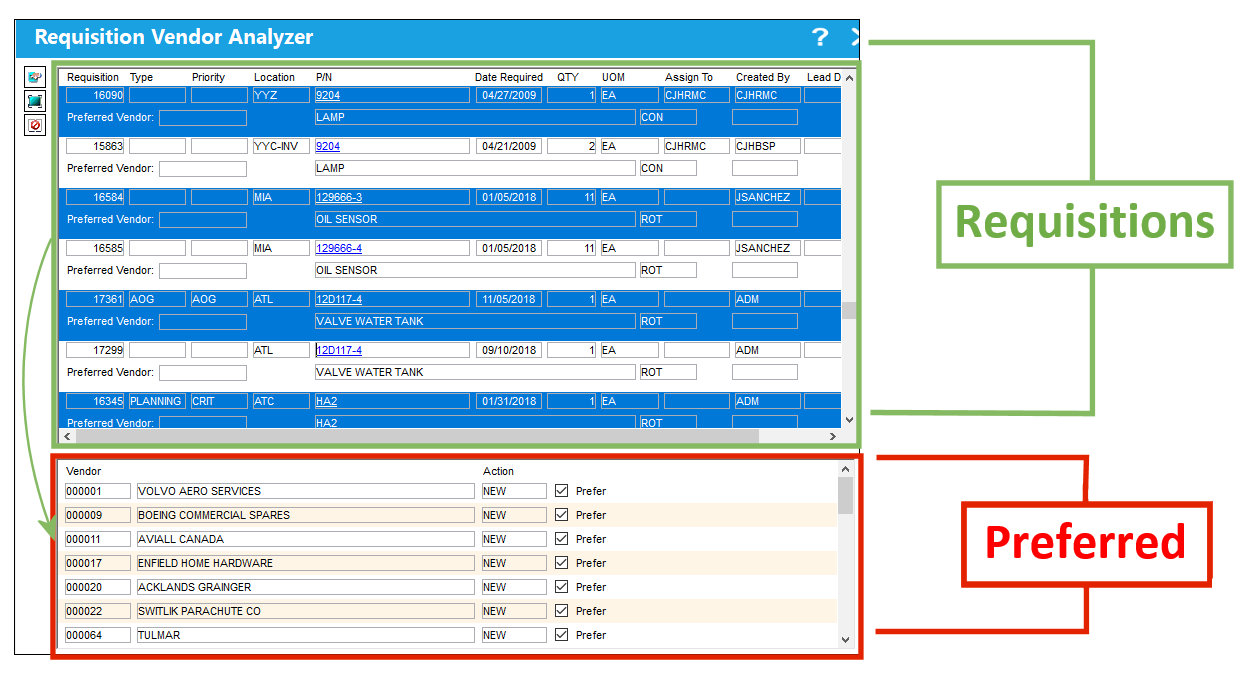Open part number 129666-4 link
This screenshot has width=1234, height=681.
point(339,249)
